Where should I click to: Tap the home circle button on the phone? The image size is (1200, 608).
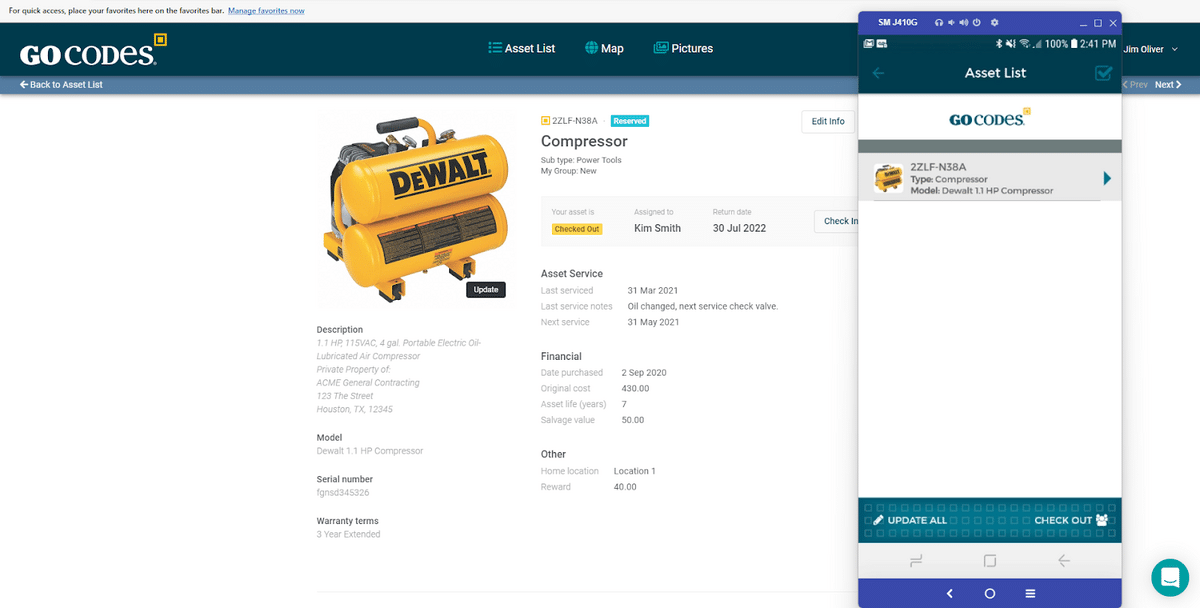pyautogui.click(x=989, y=593)
